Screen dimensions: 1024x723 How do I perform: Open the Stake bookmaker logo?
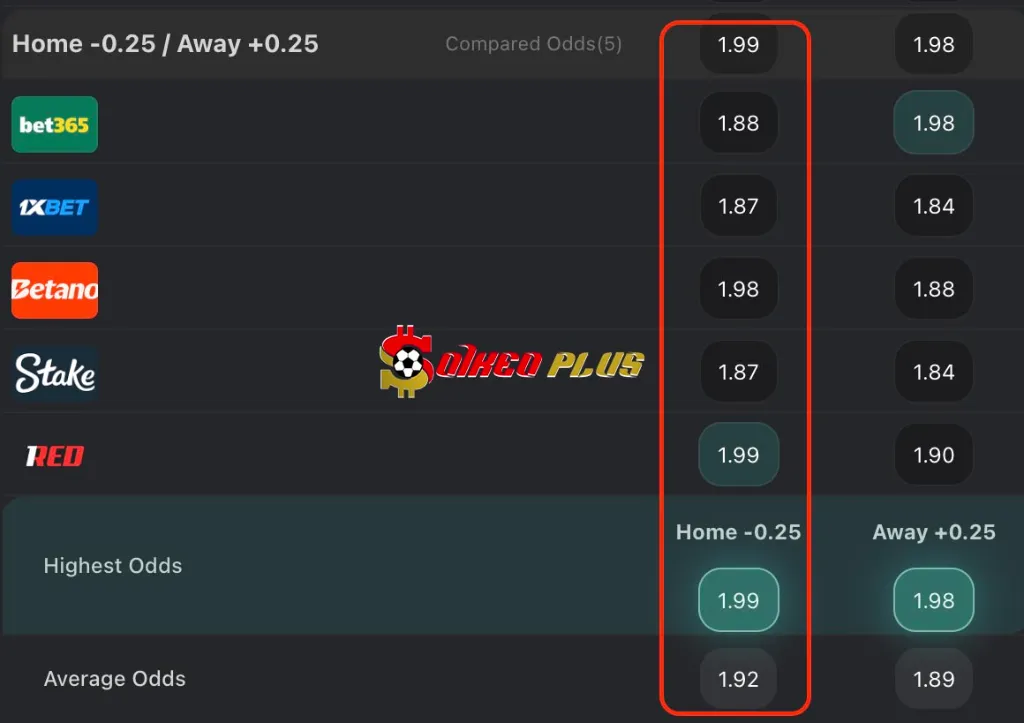pyautogui.click(x=55, y=373)
